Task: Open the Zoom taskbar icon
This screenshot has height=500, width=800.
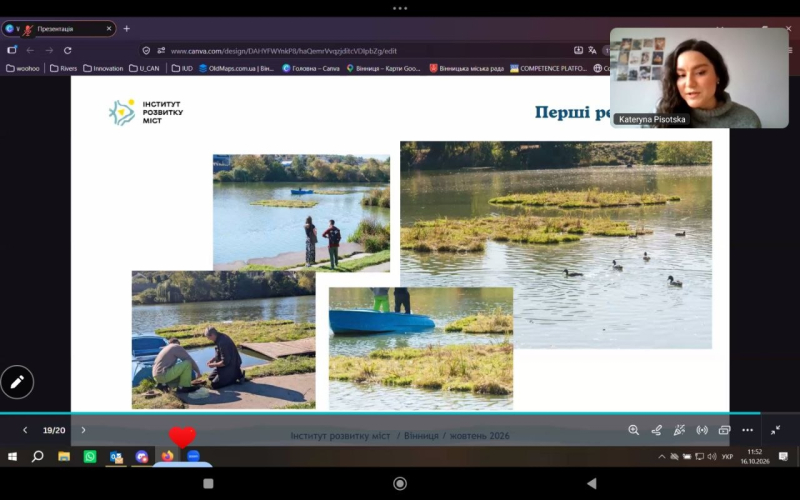Action: click(193, 456)
